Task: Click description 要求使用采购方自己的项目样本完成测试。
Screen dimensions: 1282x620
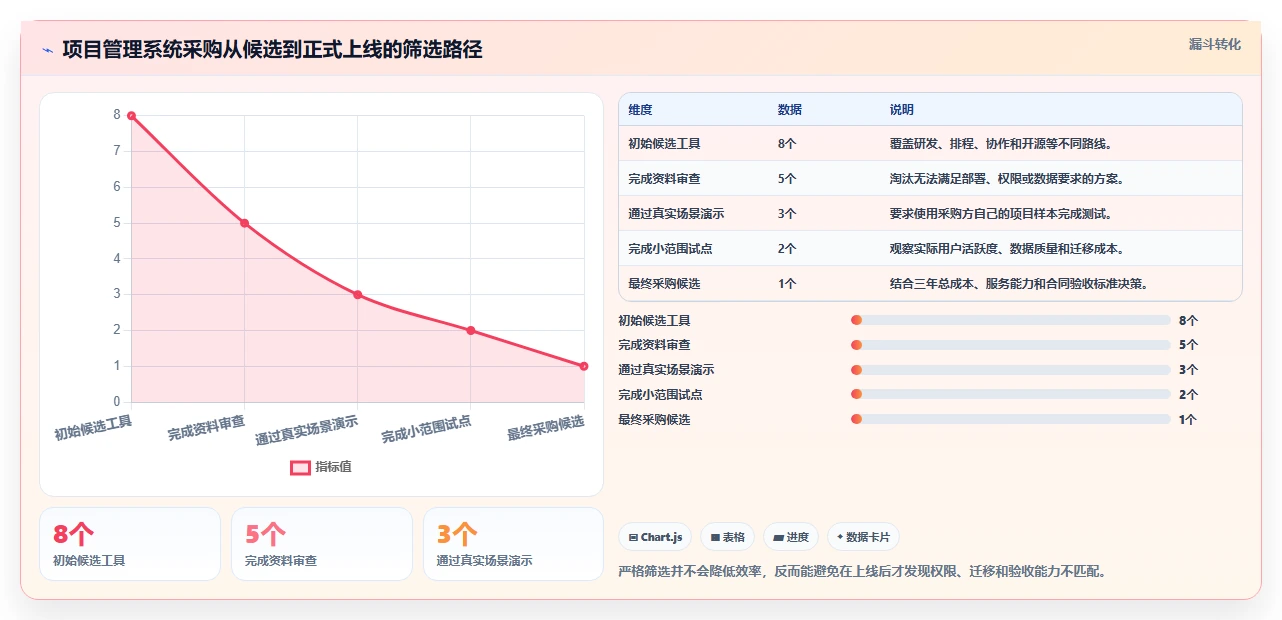Action: (1001, 214)
